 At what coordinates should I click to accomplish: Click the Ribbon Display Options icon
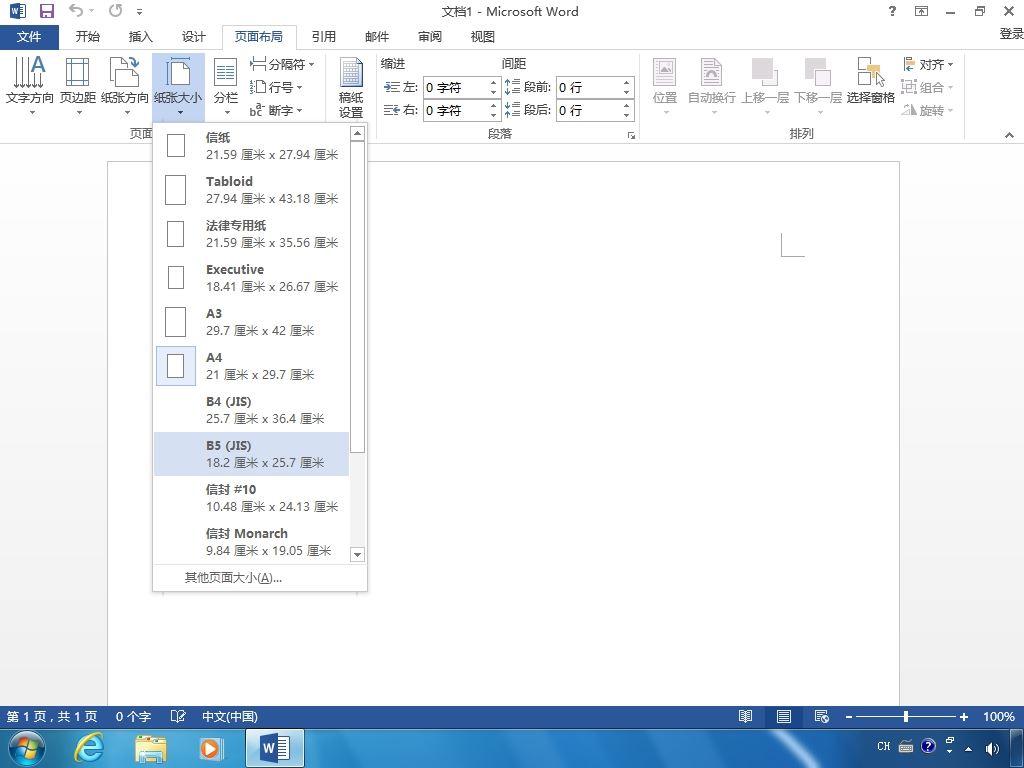[921, 11]
